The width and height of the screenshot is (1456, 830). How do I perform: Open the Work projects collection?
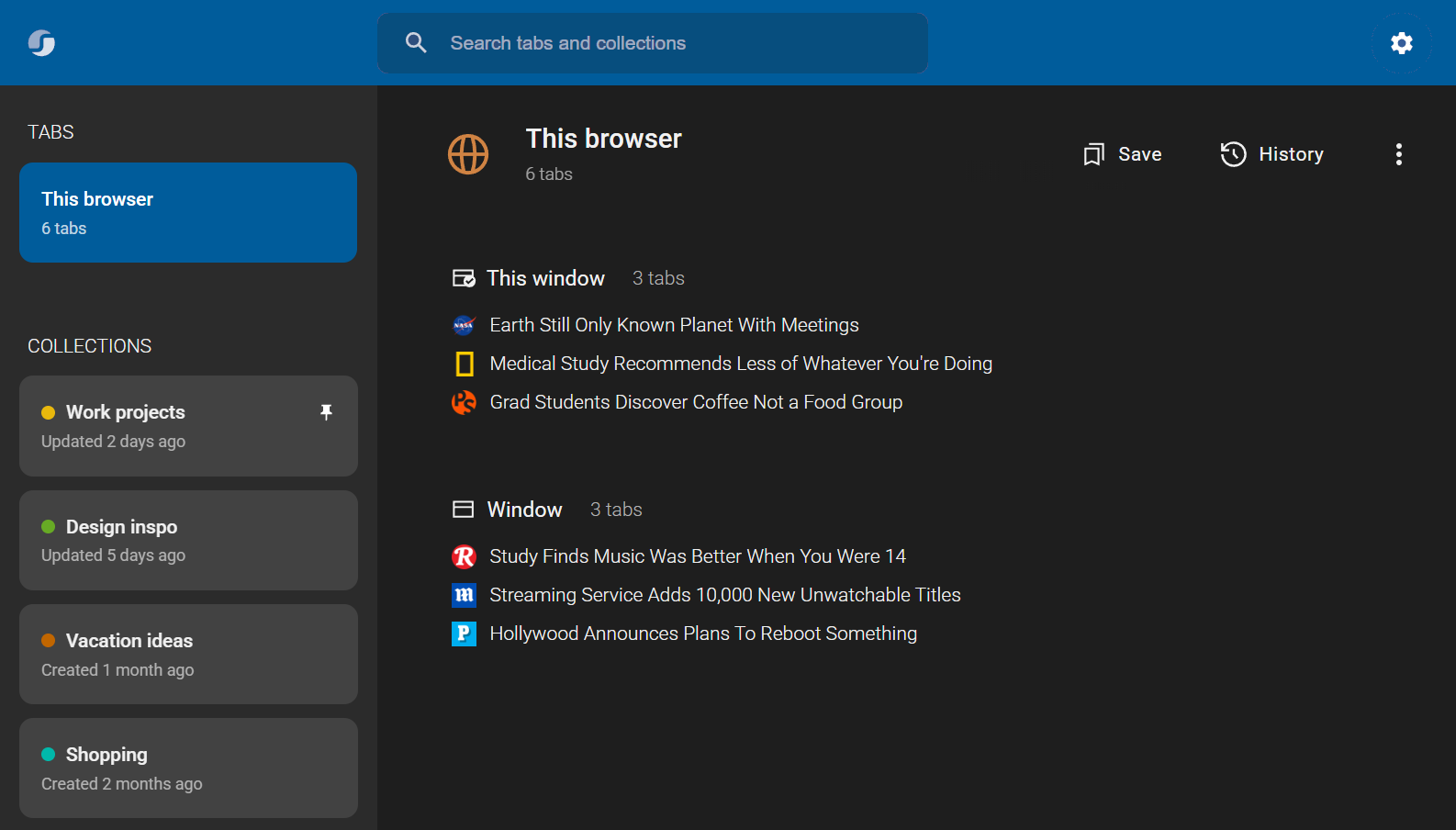coord(188,426)
